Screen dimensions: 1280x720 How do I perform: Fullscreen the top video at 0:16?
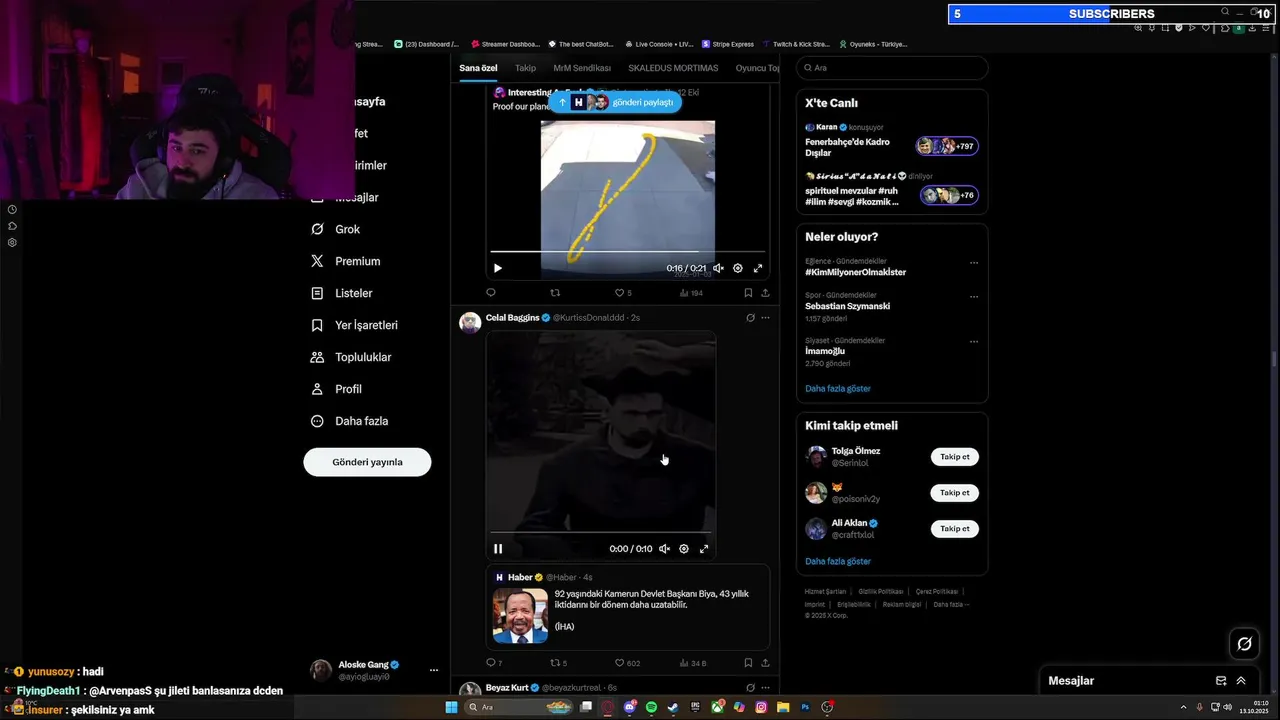[x=758, y=268]
